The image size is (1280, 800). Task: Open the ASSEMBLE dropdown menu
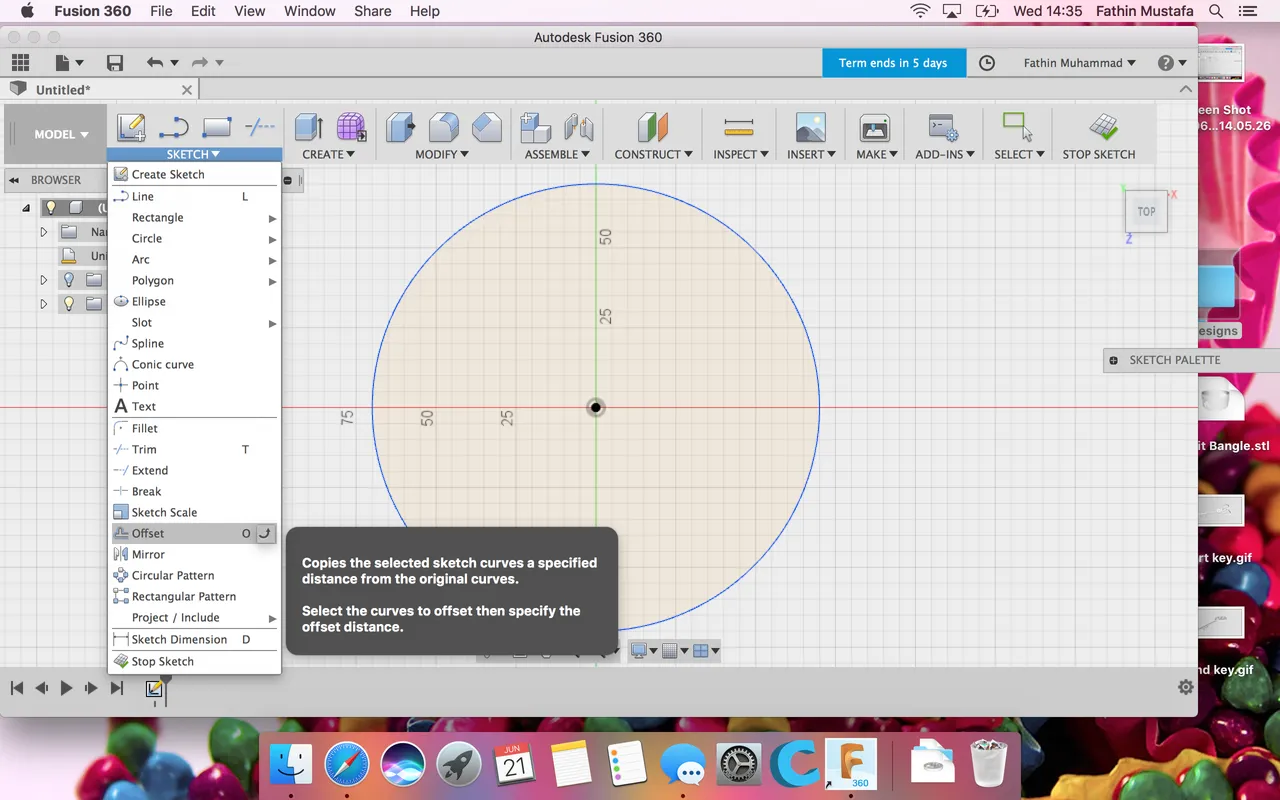pyautogui.click(x=557, y=154)
